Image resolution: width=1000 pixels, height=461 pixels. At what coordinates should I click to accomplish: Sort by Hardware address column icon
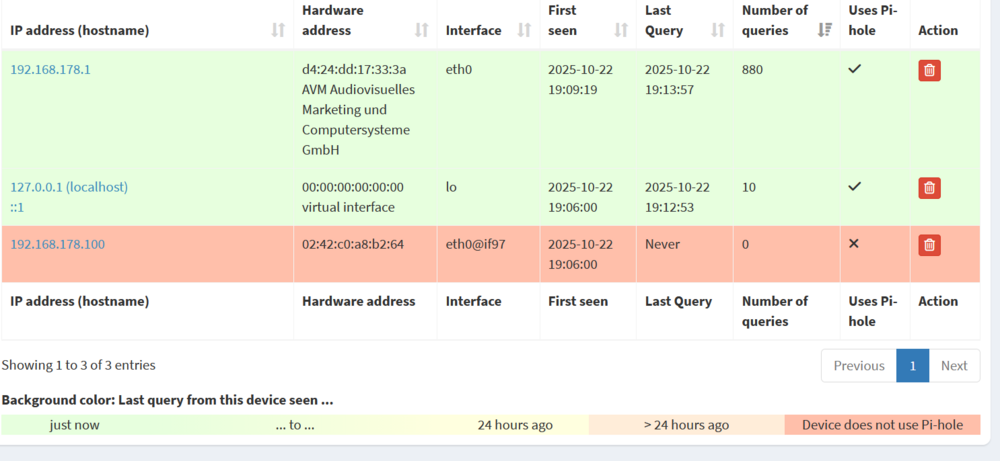click(422, 30)
